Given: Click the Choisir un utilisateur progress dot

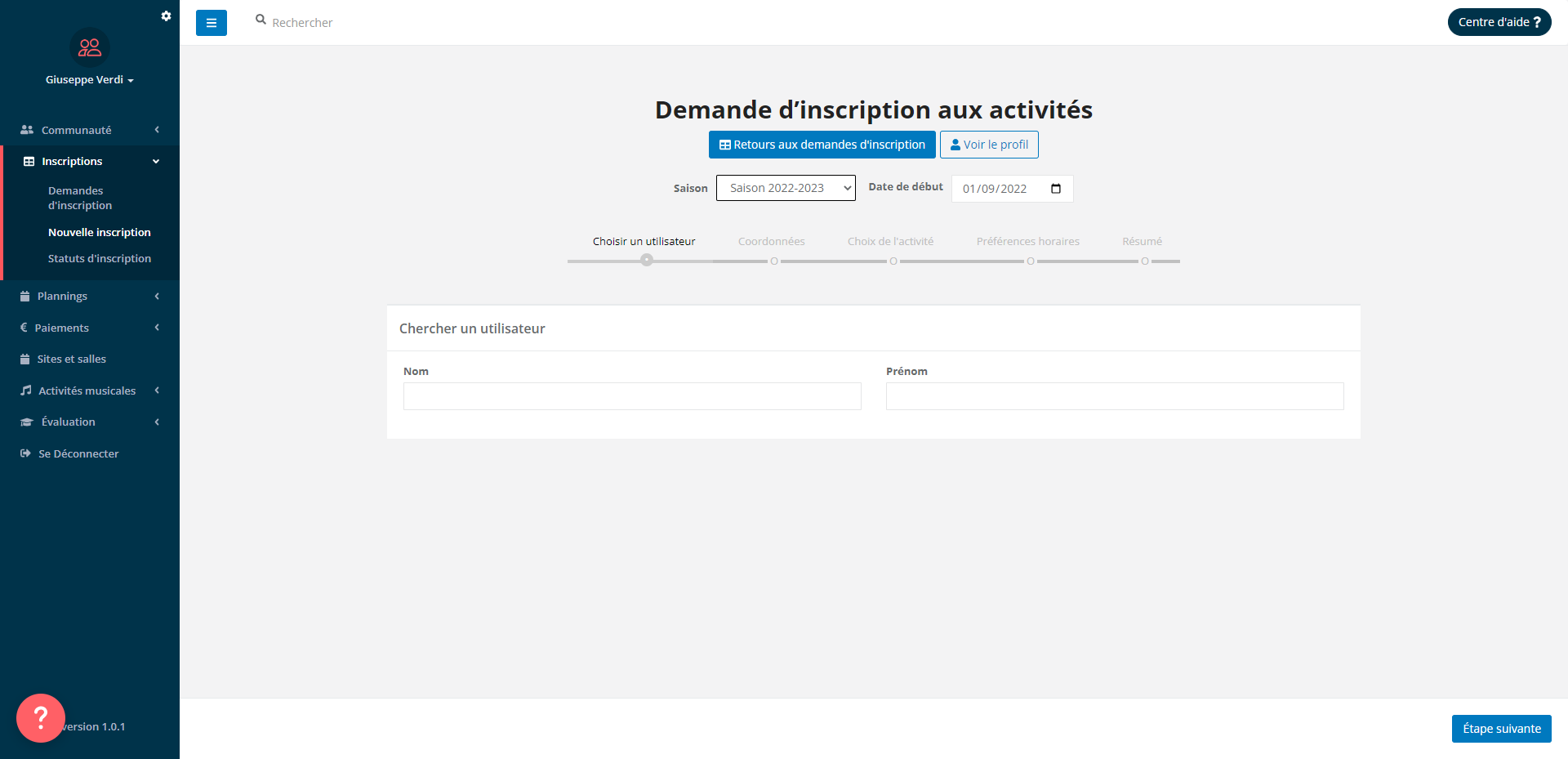Looking at the screenshot, I should click(646, 260).
